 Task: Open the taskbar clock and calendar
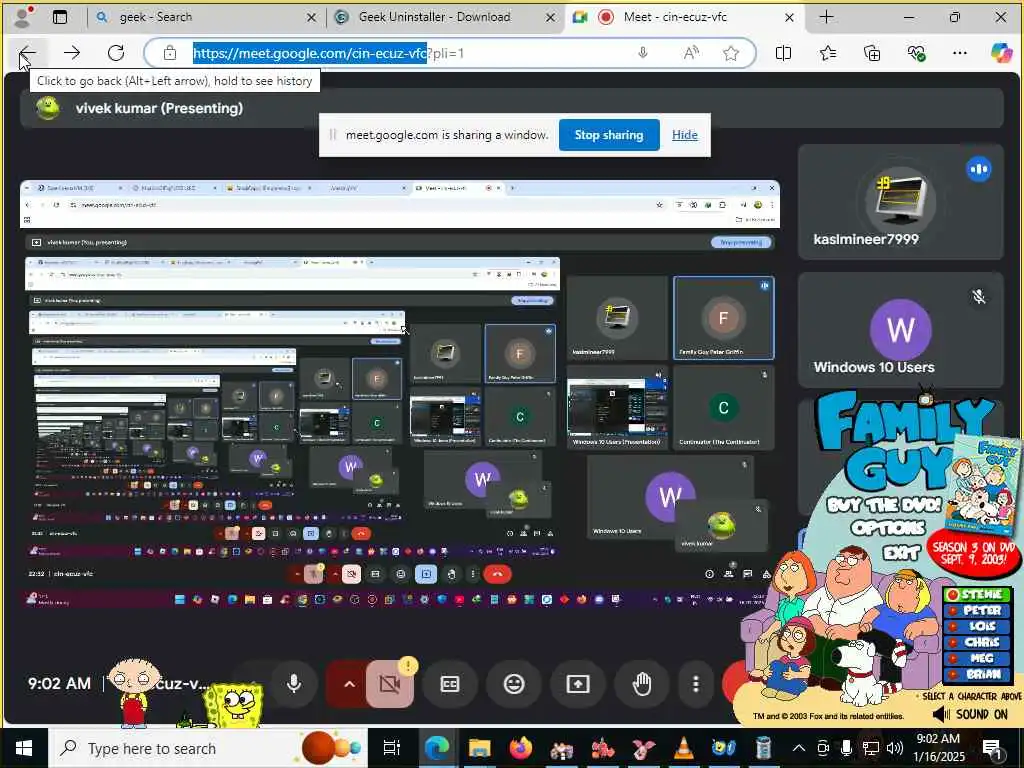point(940,748)
